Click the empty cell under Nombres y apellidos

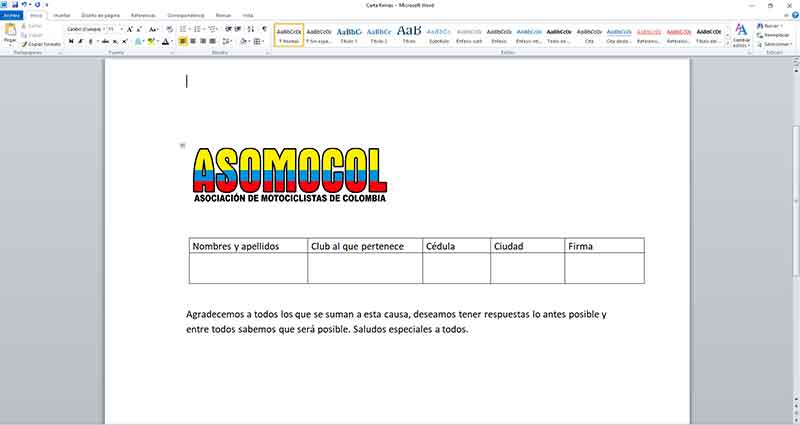point(248,268)
